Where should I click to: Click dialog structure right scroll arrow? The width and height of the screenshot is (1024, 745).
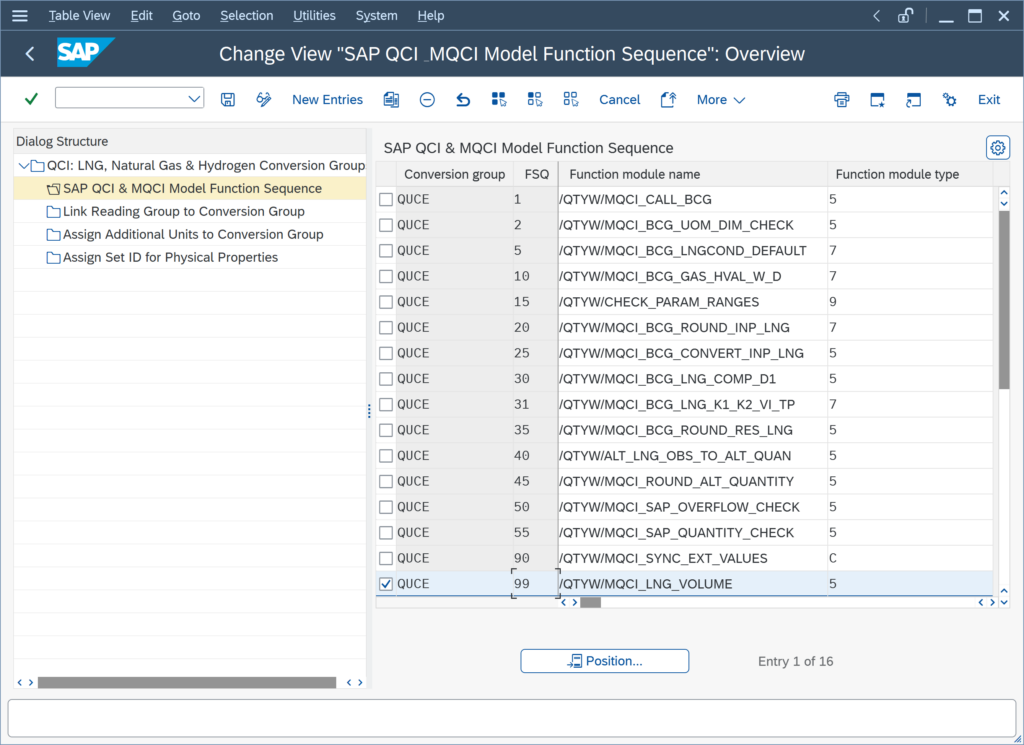pos(360,682)
